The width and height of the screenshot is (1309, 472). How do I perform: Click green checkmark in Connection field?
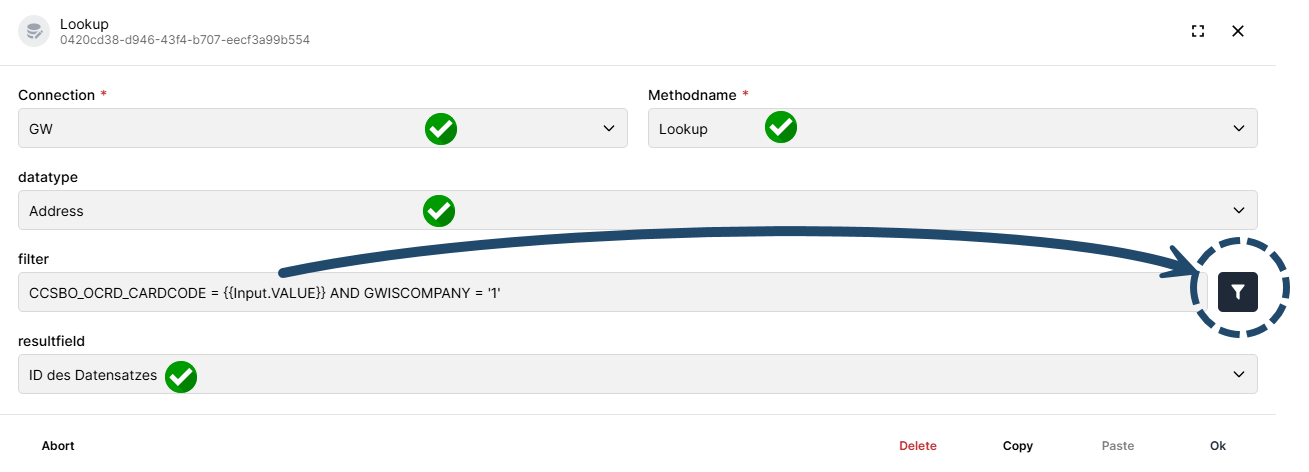[441, 128]
